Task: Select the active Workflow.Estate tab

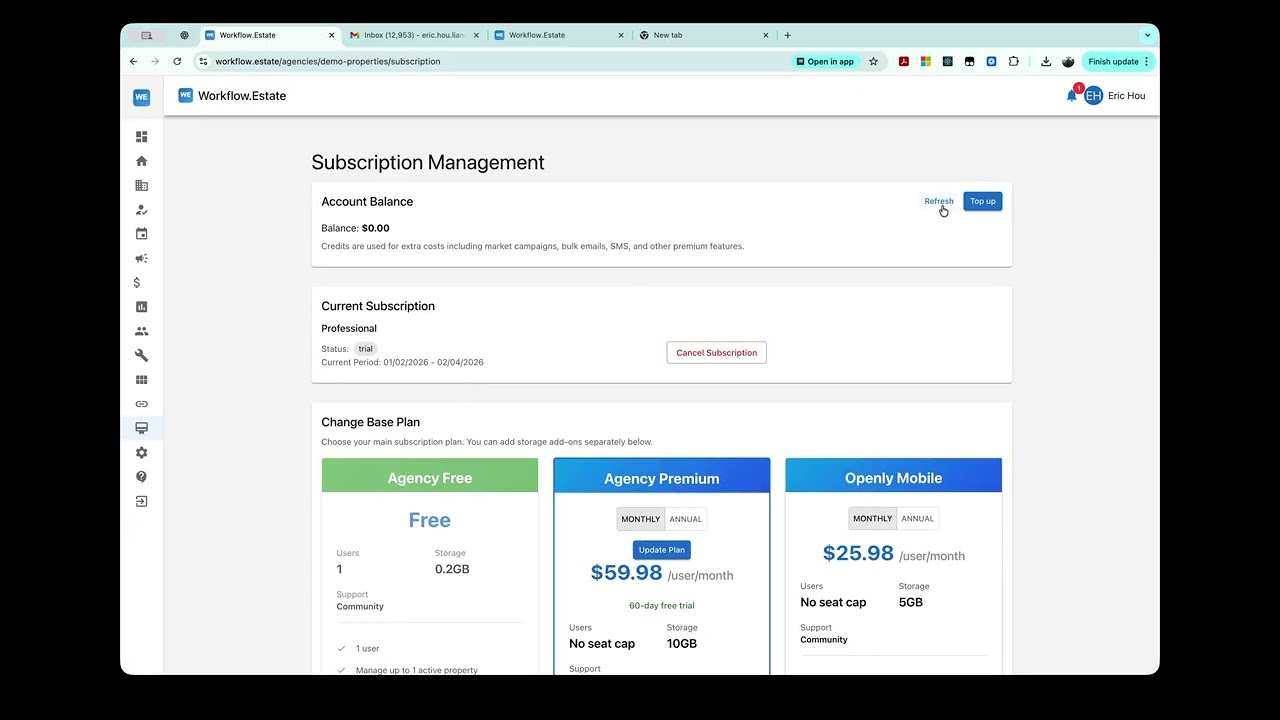Action: (x=270, y=35)
